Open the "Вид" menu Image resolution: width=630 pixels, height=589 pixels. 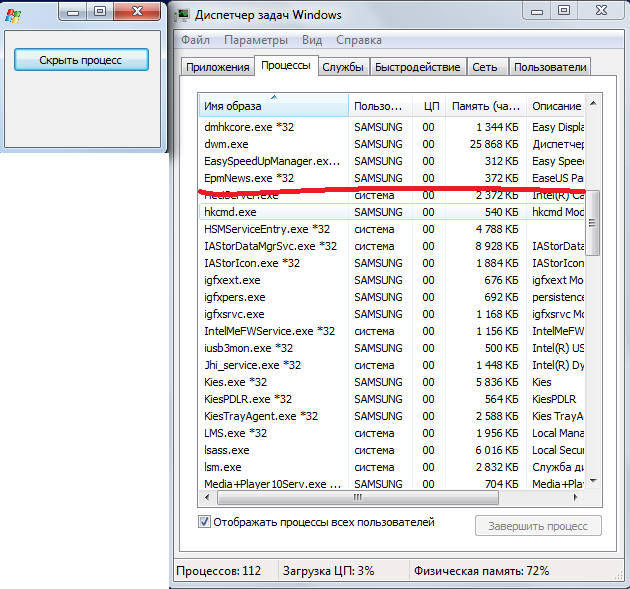click(312, 40)
